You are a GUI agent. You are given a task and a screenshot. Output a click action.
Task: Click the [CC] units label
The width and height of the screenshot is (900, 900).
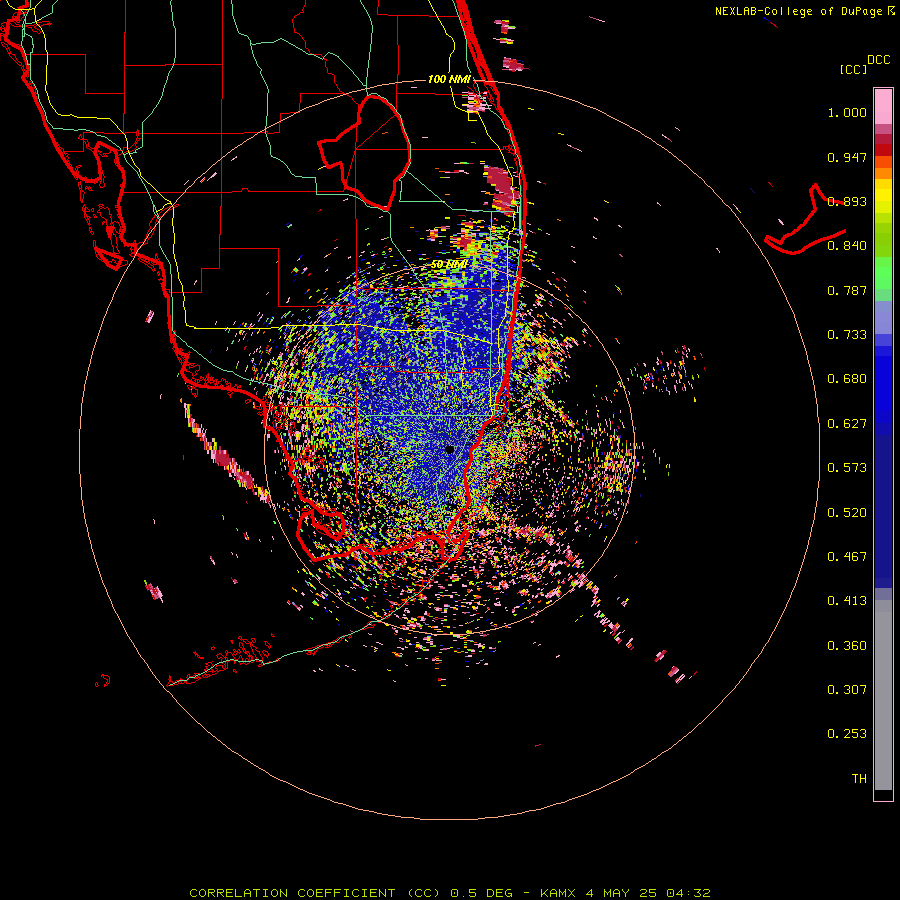pos(853,69)
